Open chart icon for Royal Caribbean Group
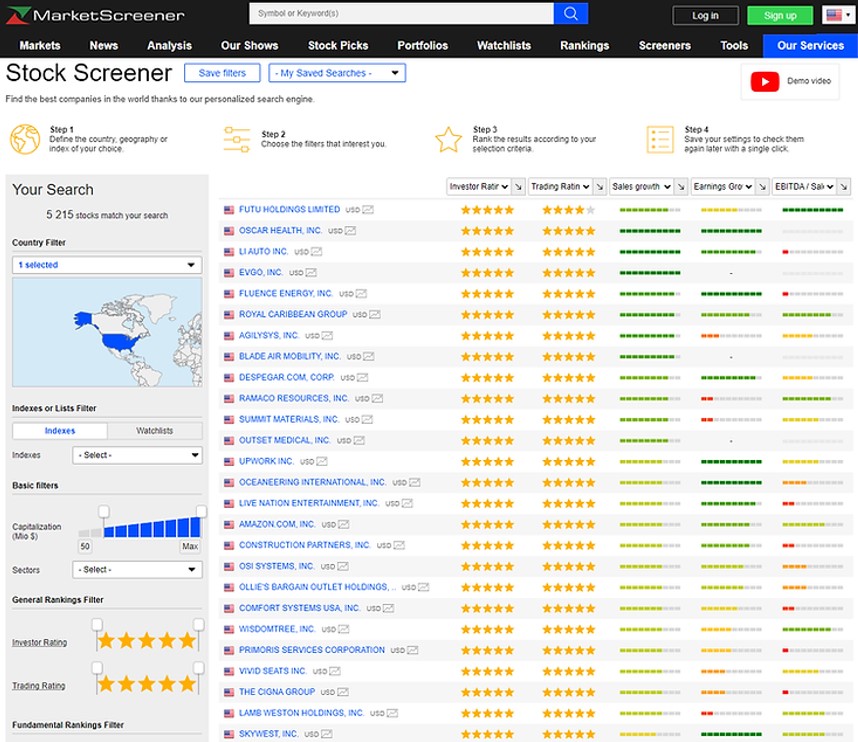Viewport: 858px width, 742px height. point(375,315)
